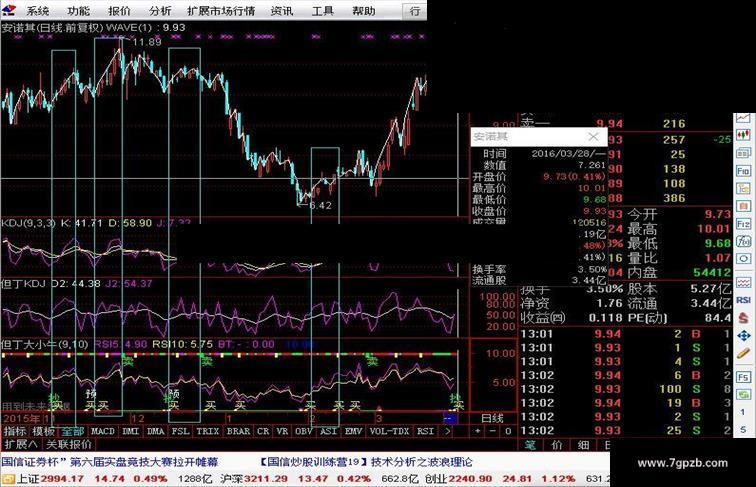This screenshot has height=487, width=756.
Task: Show more indicators with the > arrow
Action: (447, 431)
